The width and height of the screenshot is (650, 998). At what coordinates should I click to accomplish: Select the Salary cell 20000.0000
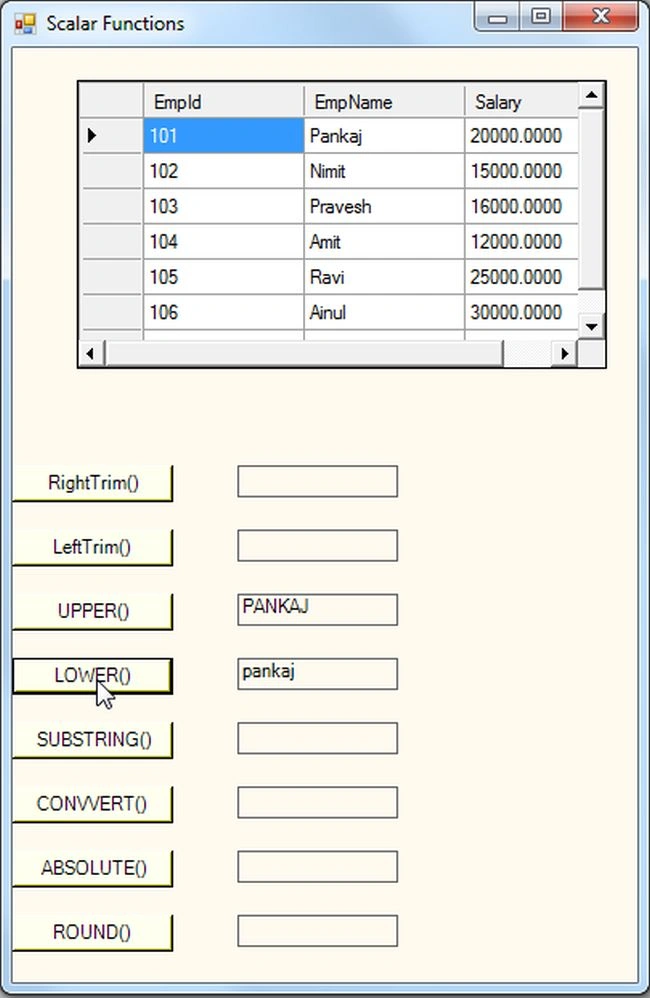click(x=521, y=136)
